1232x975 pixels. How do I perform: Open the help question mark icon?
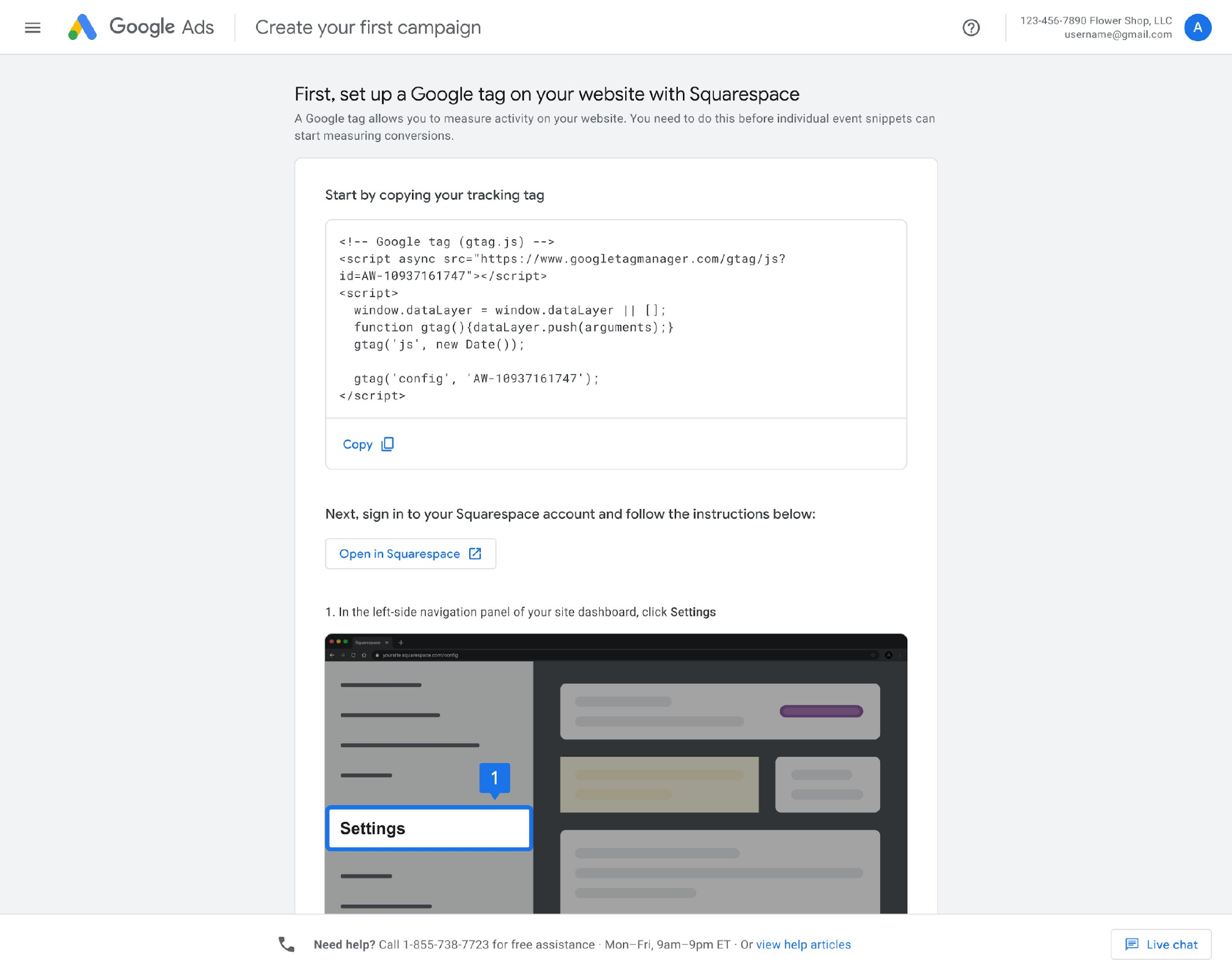971,27
